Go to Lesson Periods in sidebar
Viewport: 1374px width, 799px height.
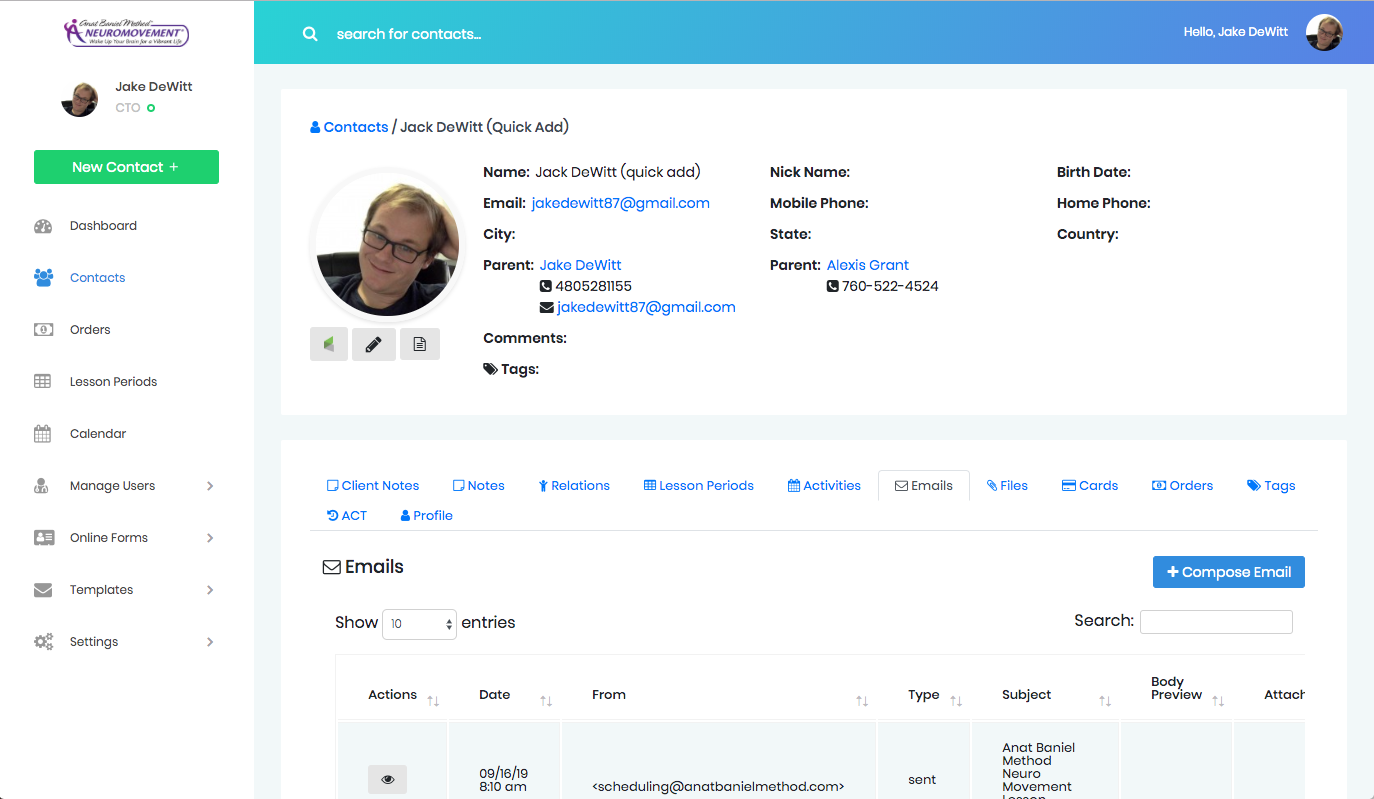pyautogui.click(x=113, y=382)
